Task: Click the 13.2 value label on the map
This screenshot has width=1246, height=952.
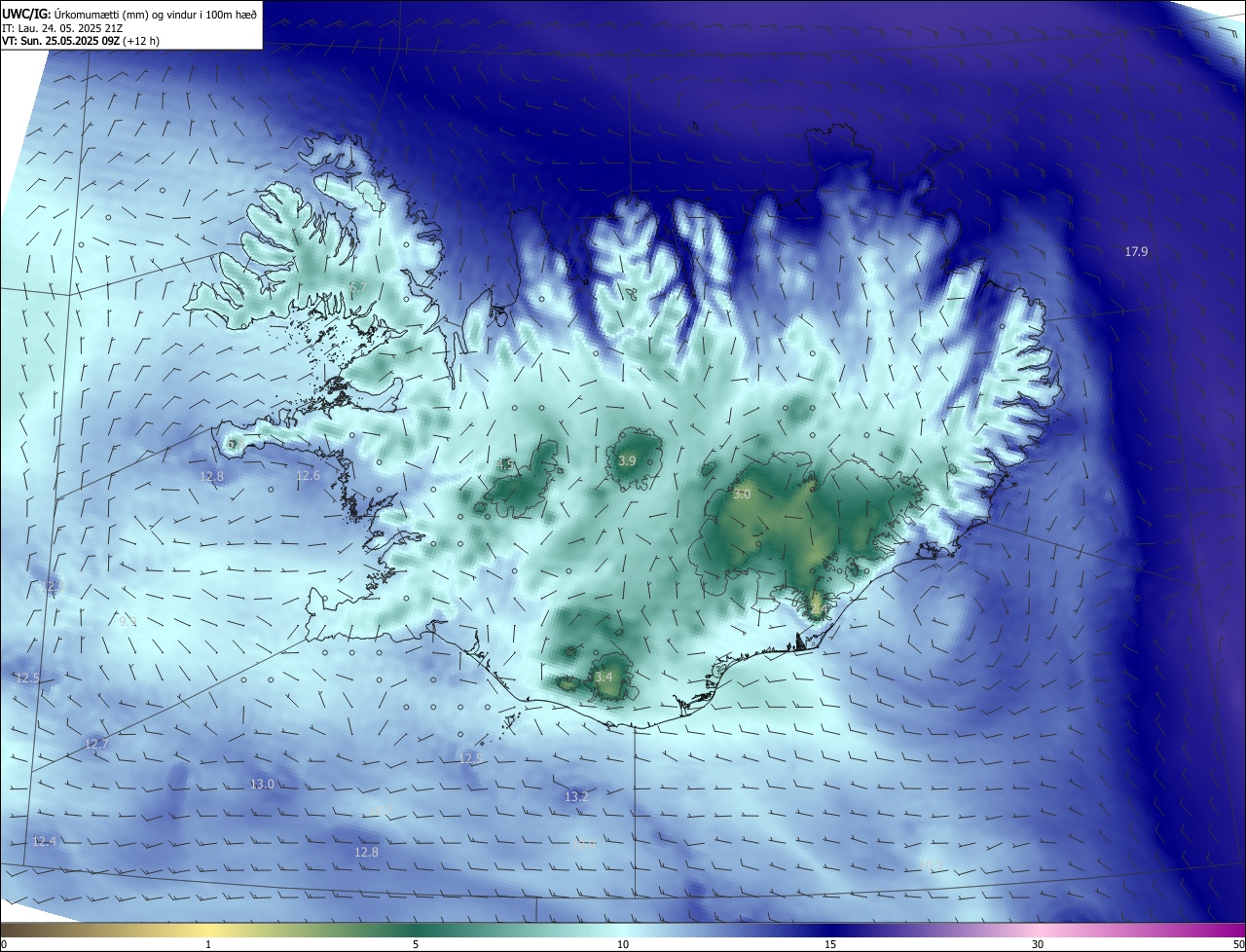Action: [x=576, y=797]
